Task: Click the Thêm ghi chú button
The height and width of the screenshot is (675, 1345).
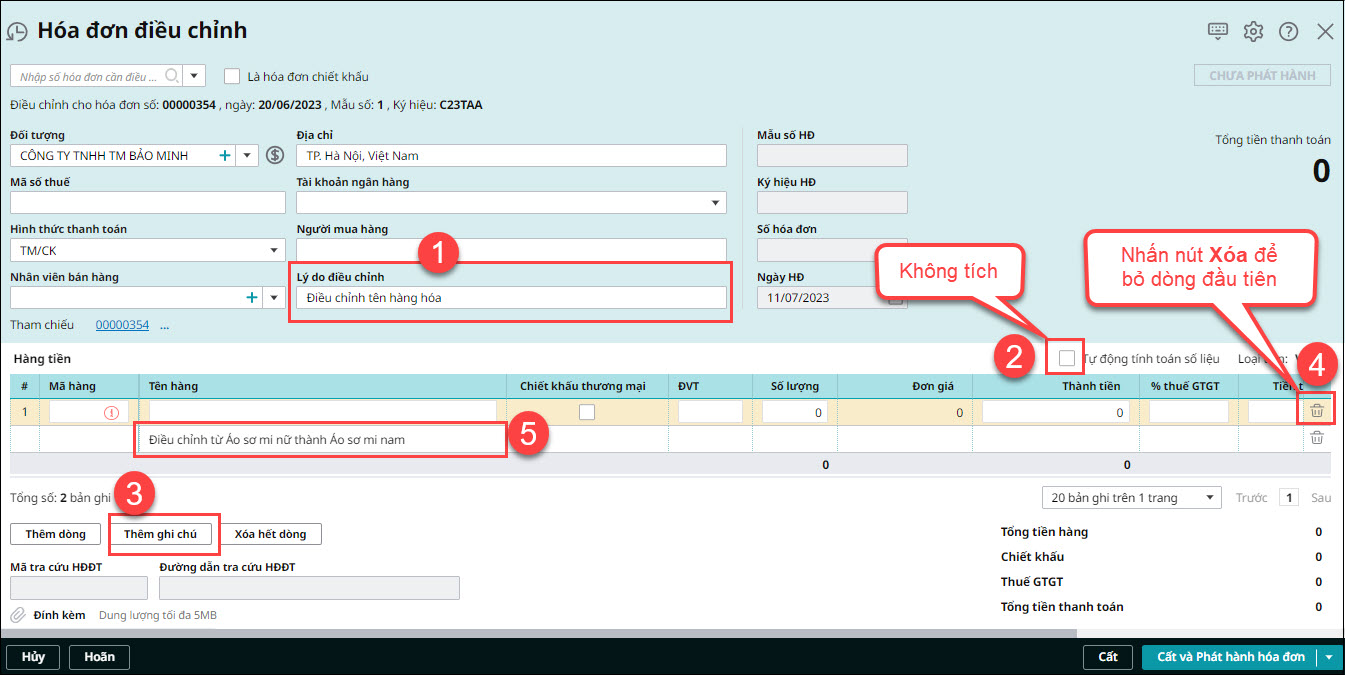Action: [160, 534]
